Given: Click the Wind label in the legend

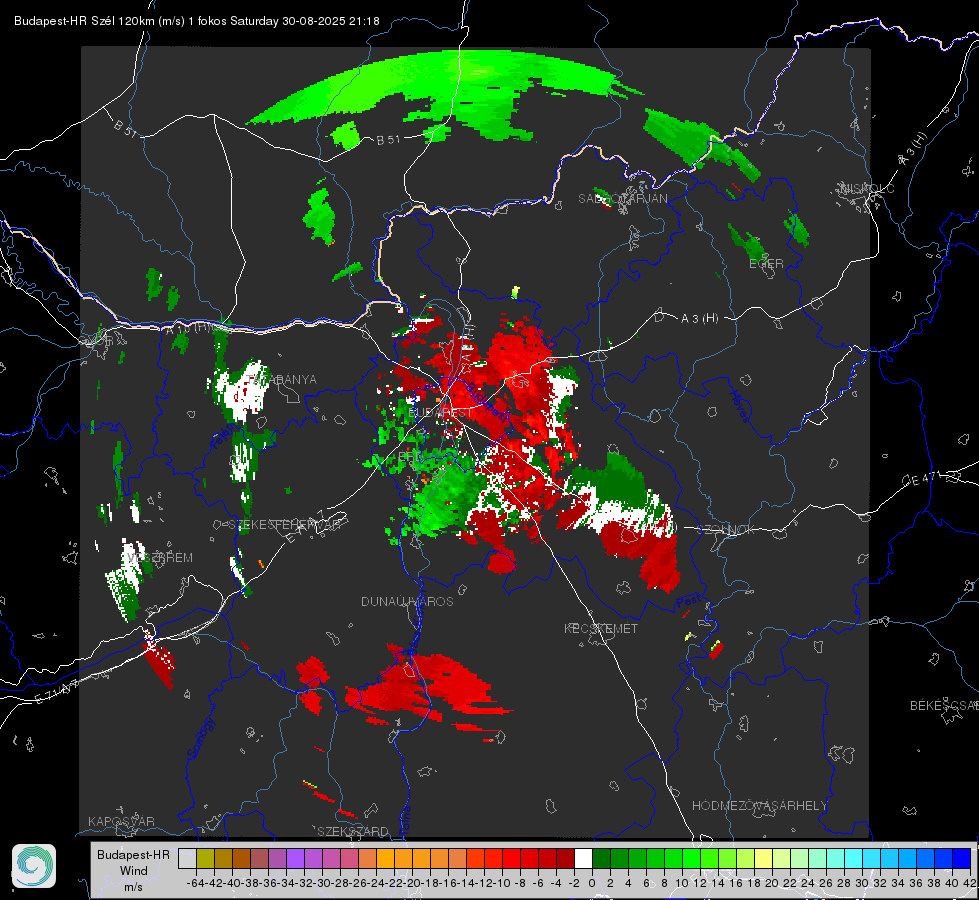Looking at the screenshot, I should tap(134, 871).
